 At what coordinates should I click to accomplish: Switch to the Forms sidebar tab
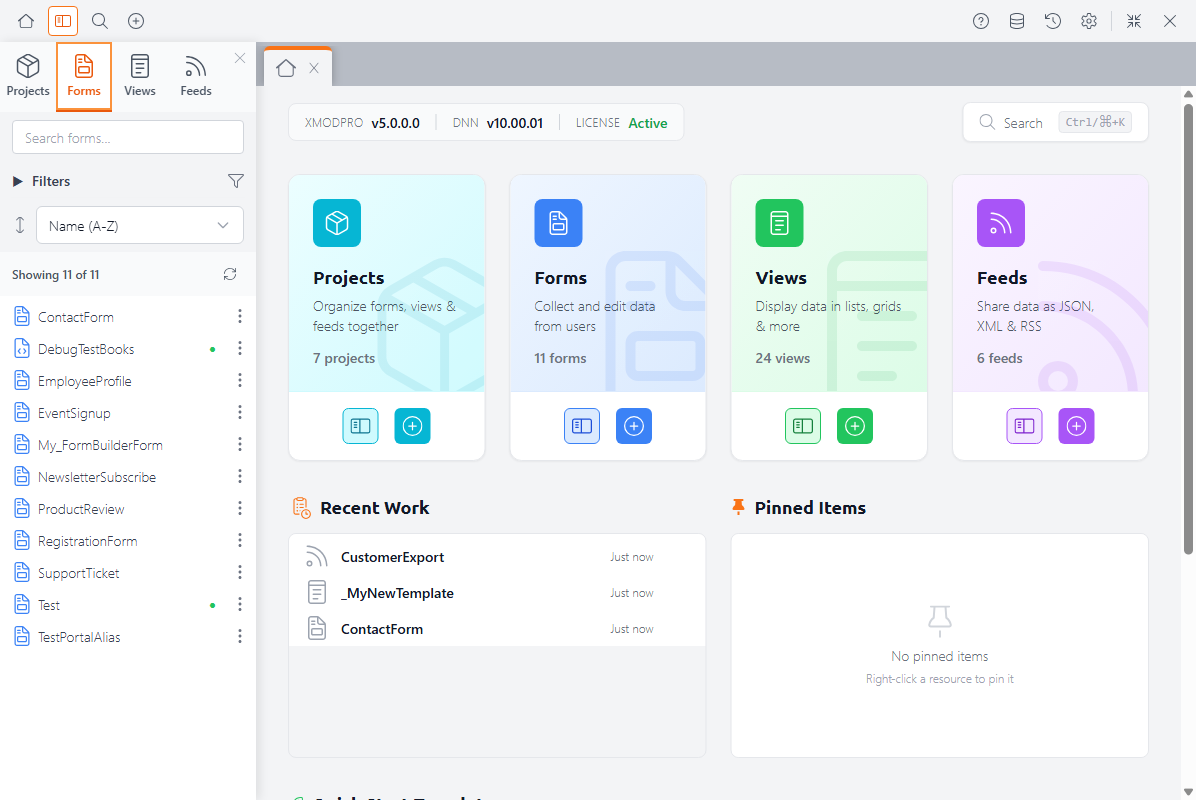click(x=84, y=76)
